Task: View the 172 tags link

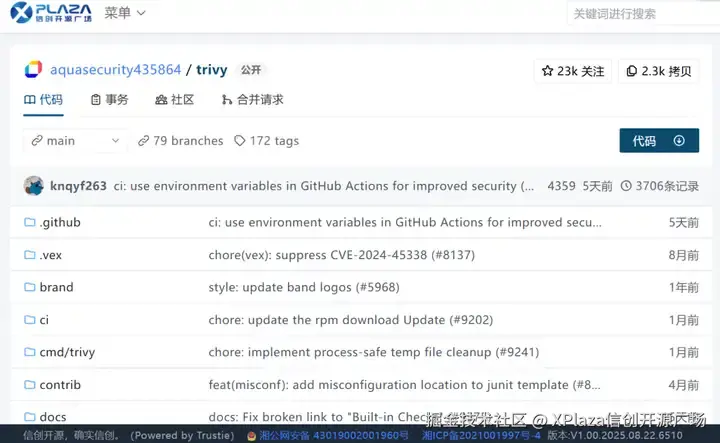Action: 267,141
